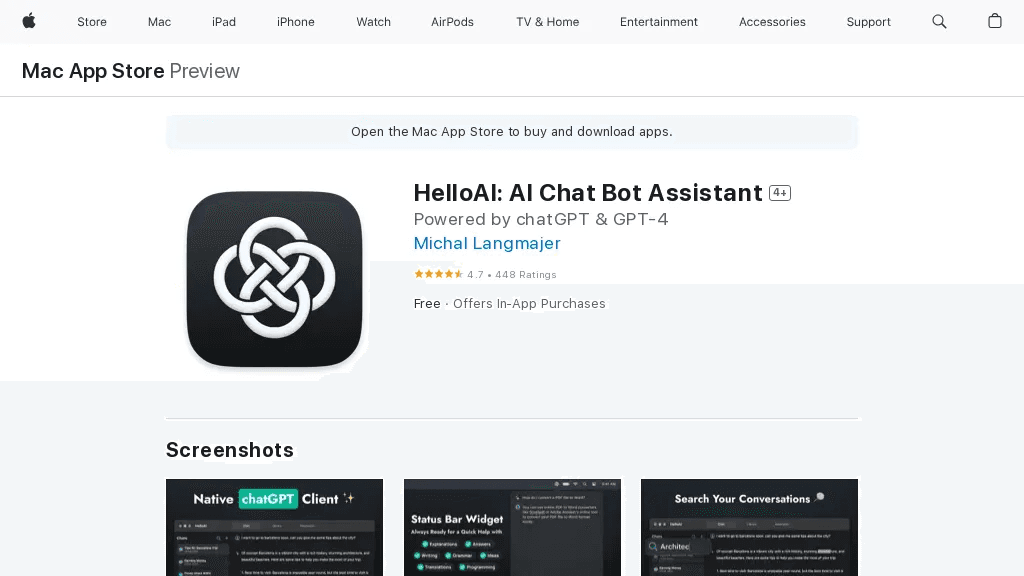This screenshot has height=576, width=1024.
Task: Click the HelloAI: AI Chat Bot Assistant title
Action: pyautogui.click(x=588, y=193)
